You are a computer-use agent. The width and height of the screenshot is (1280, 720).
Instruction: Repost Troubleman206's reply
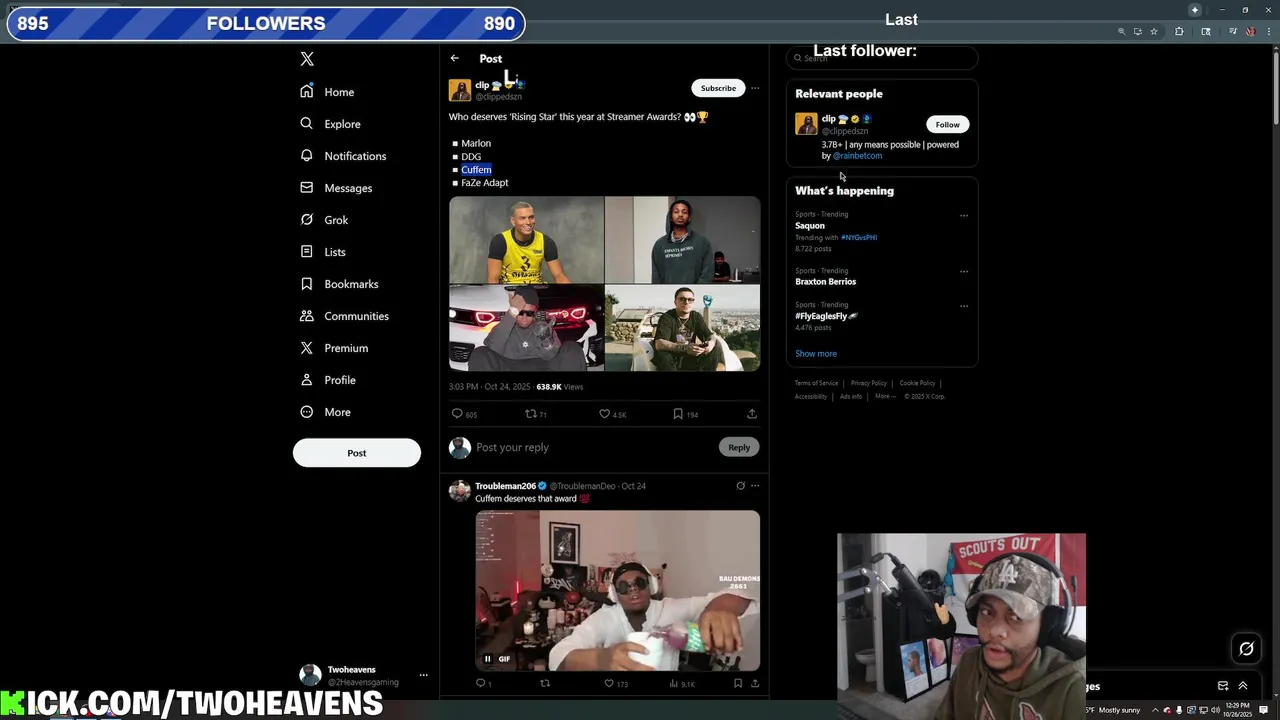click(x=545, y=684)
